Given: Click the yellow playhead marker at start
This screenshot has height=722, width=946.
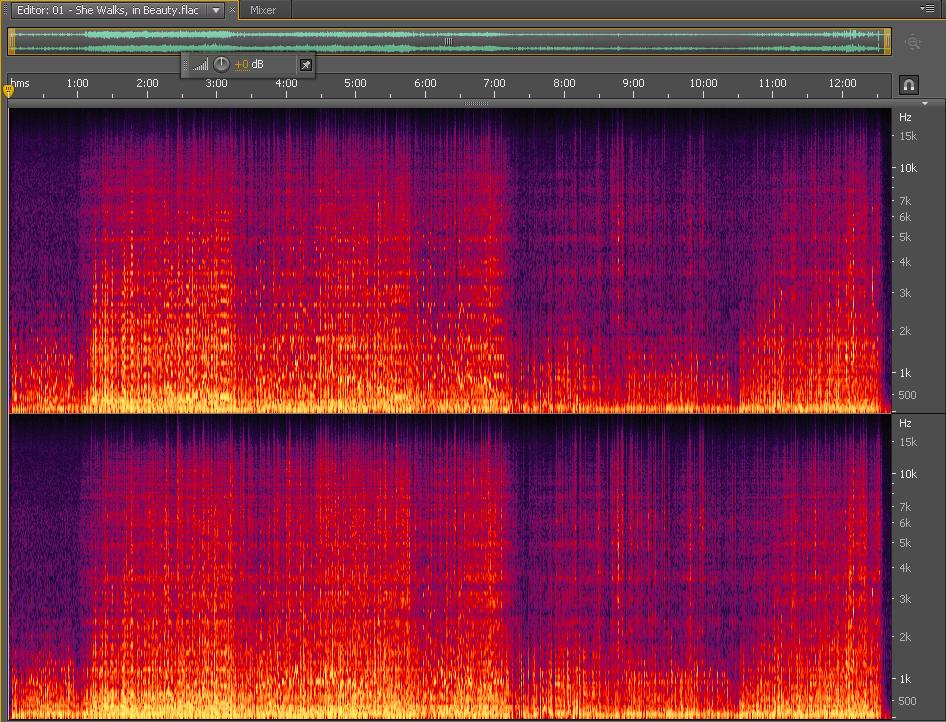Looking at the screenshot, I should pyautogui.click(x=9, y=91).
